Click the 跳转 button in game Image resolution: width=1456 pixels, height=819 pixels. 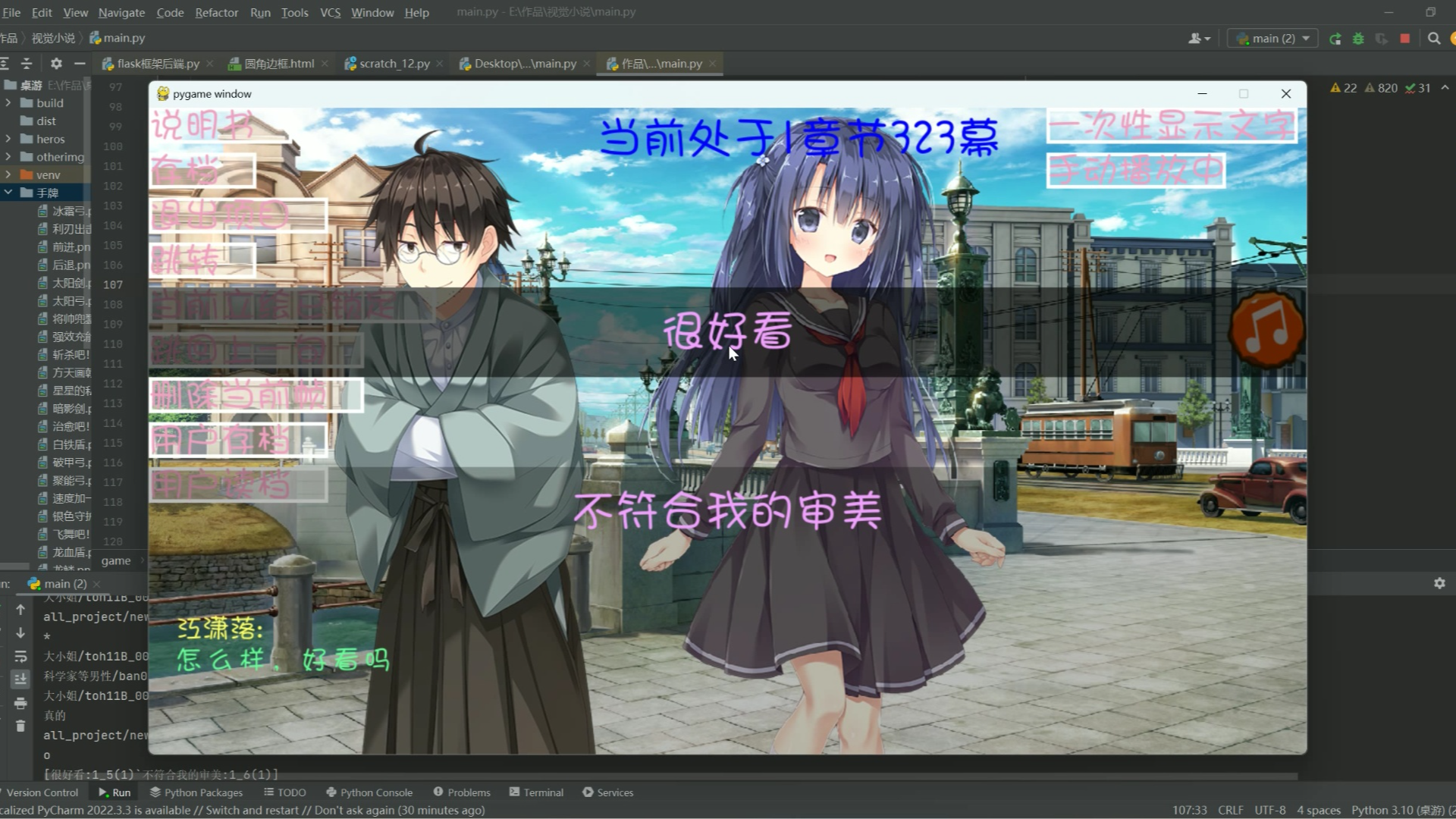click(202, 260)
